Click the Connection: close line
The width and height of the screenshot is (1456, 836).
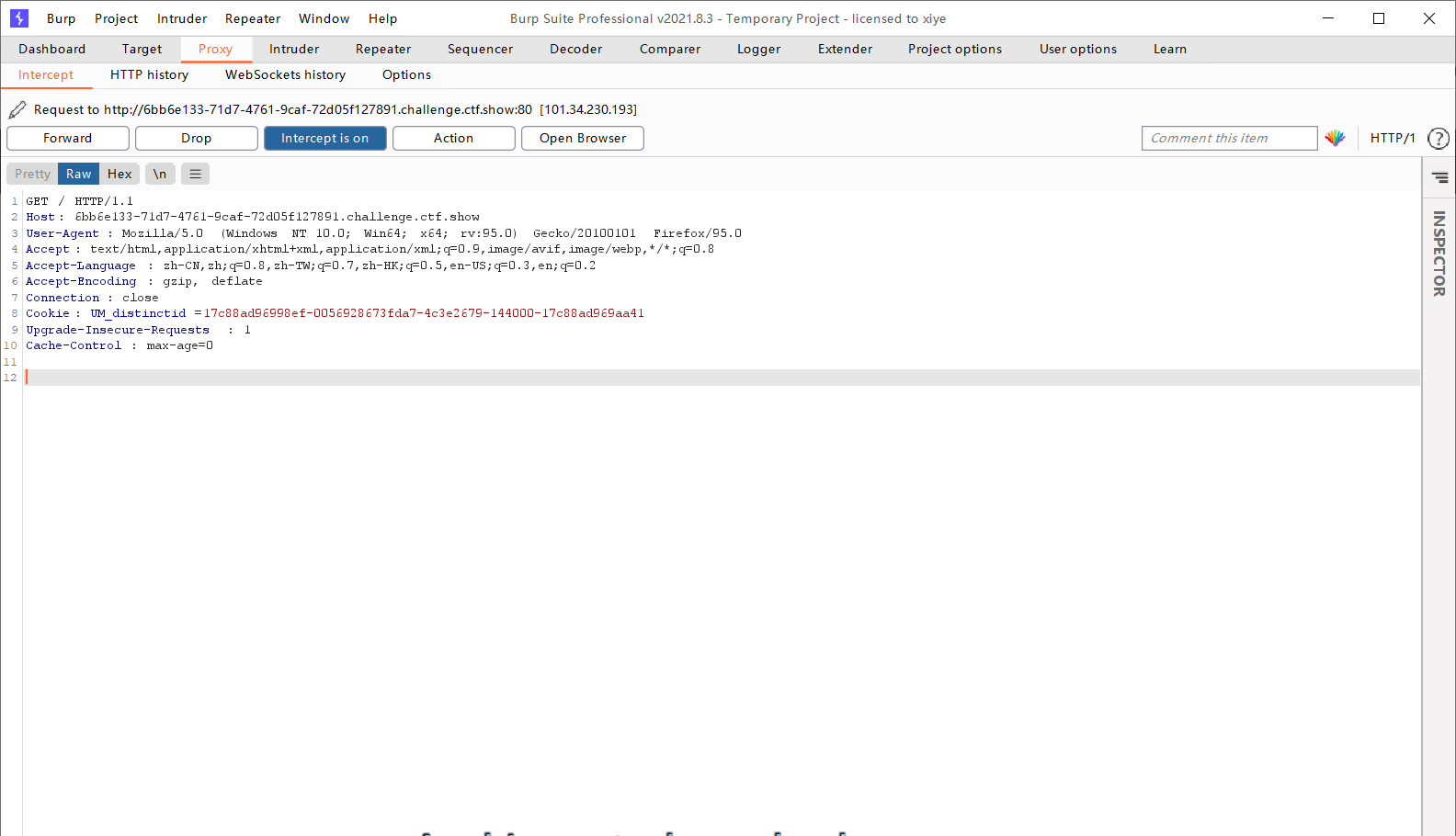pos(92,298)
